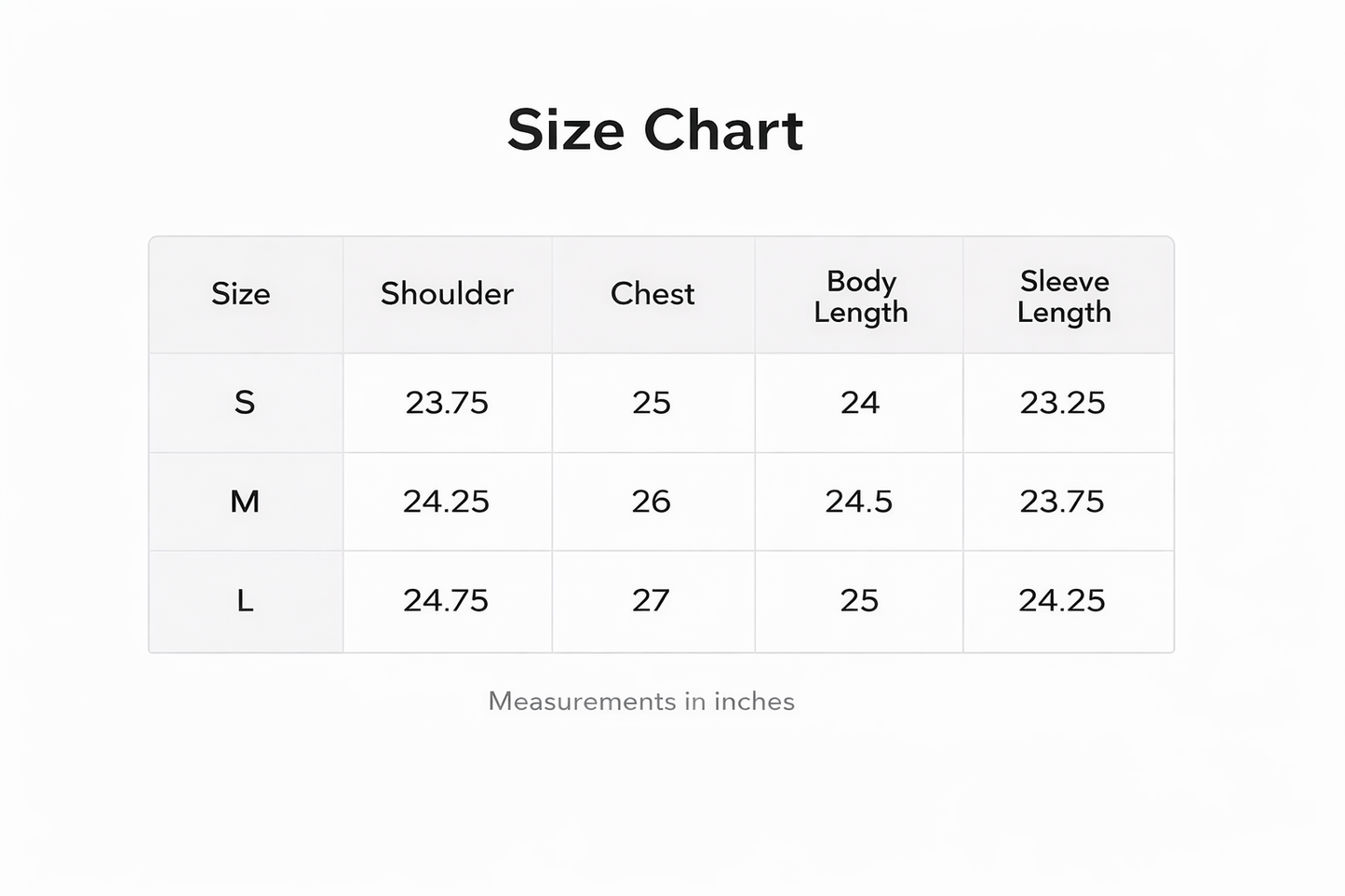
Task: Click the Body Length column header
Action: tap(860, 297)
